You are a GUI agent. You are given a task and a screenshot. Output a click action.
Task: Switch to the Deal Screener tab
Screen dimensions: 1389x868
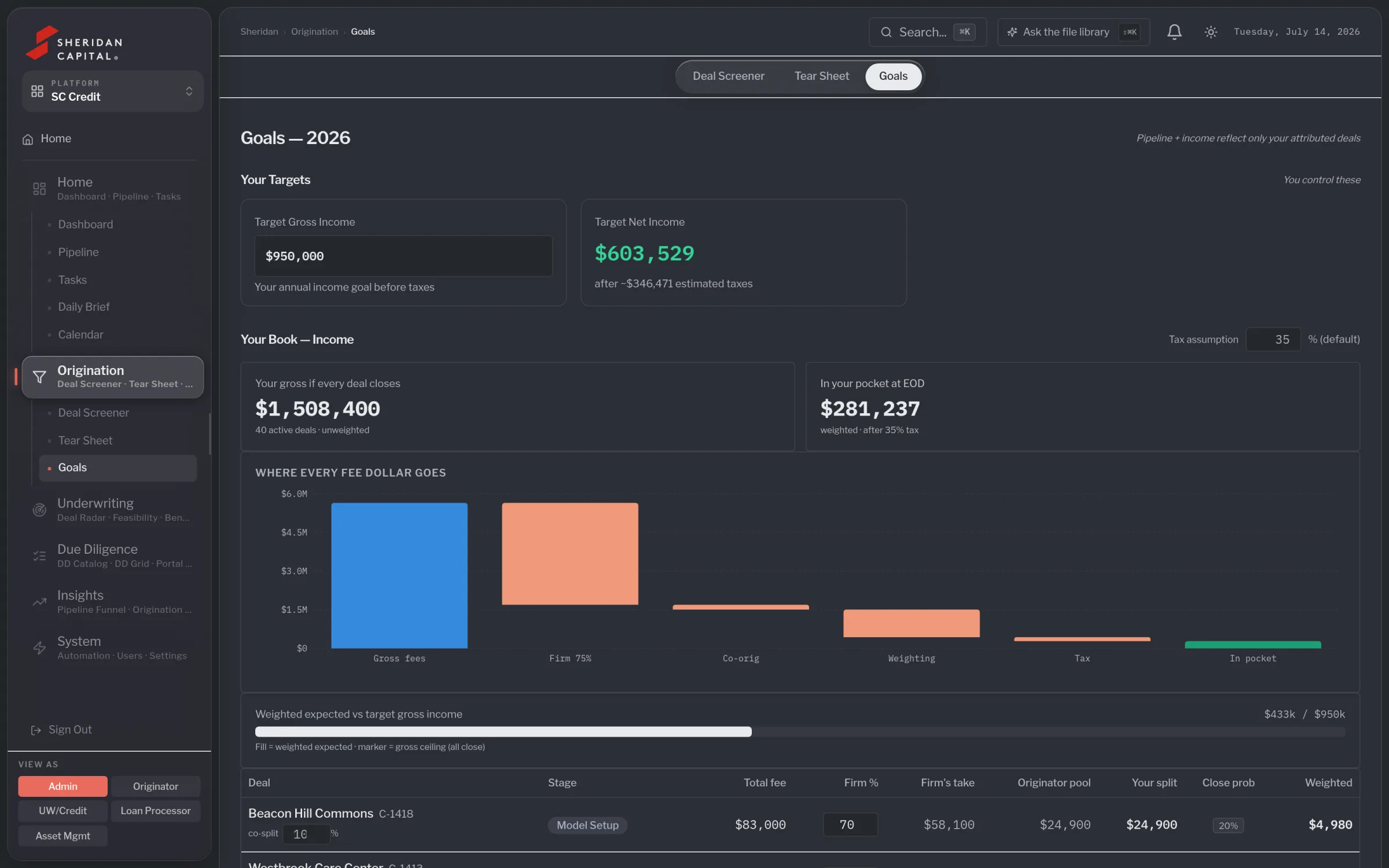728,76
